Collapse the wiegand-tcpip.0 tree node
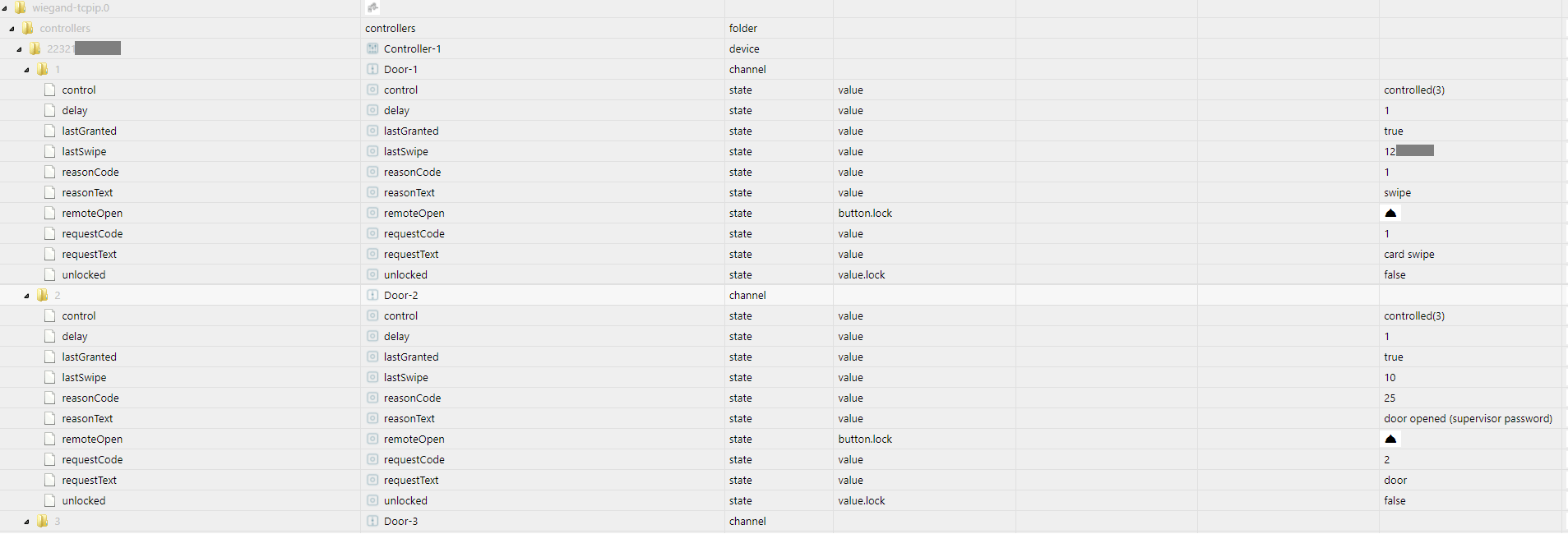 click(x=5, y=8)
